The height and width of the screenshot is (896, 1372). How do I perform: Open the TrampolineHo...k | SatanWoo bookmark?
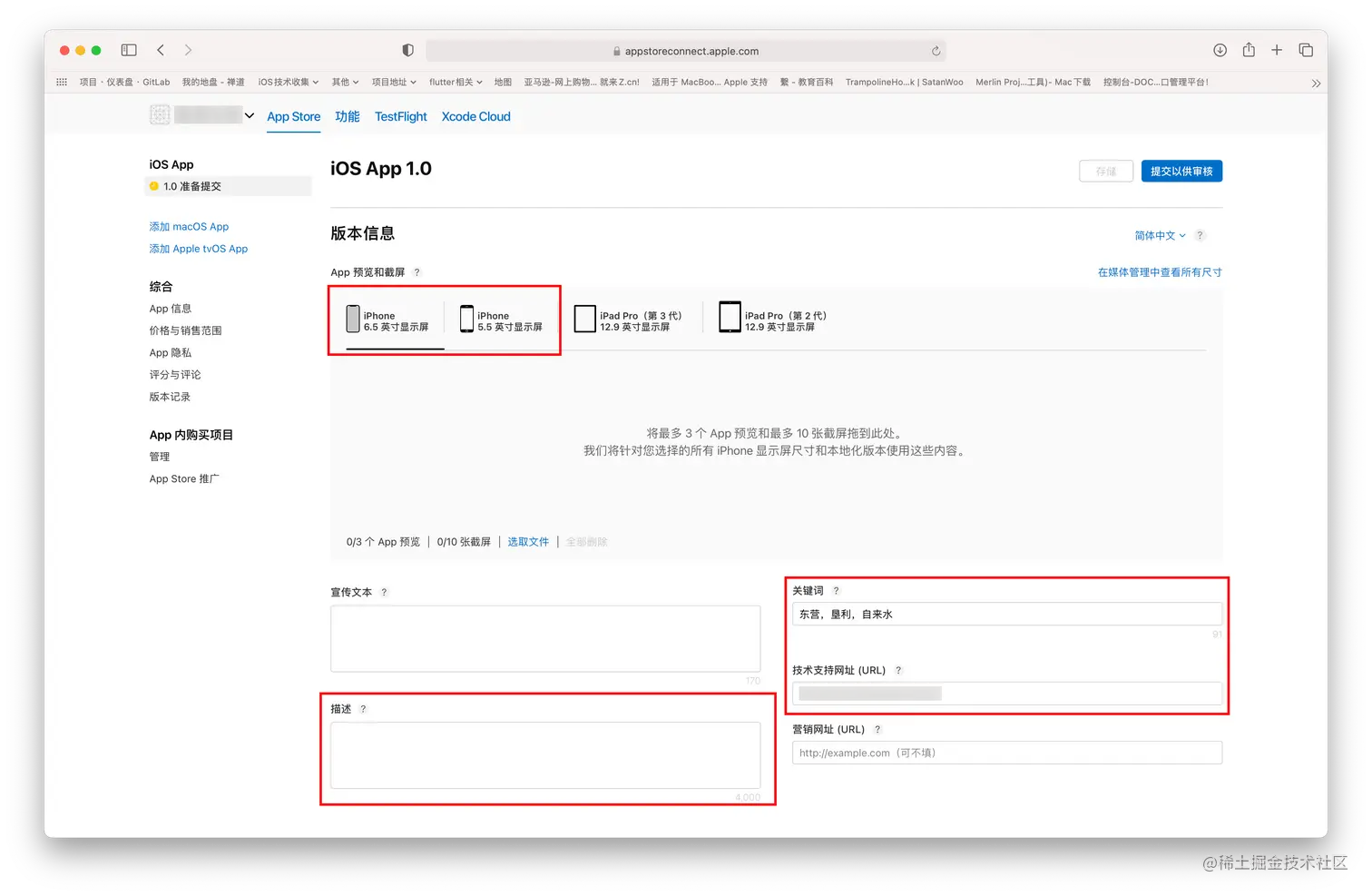click(904, 82)
